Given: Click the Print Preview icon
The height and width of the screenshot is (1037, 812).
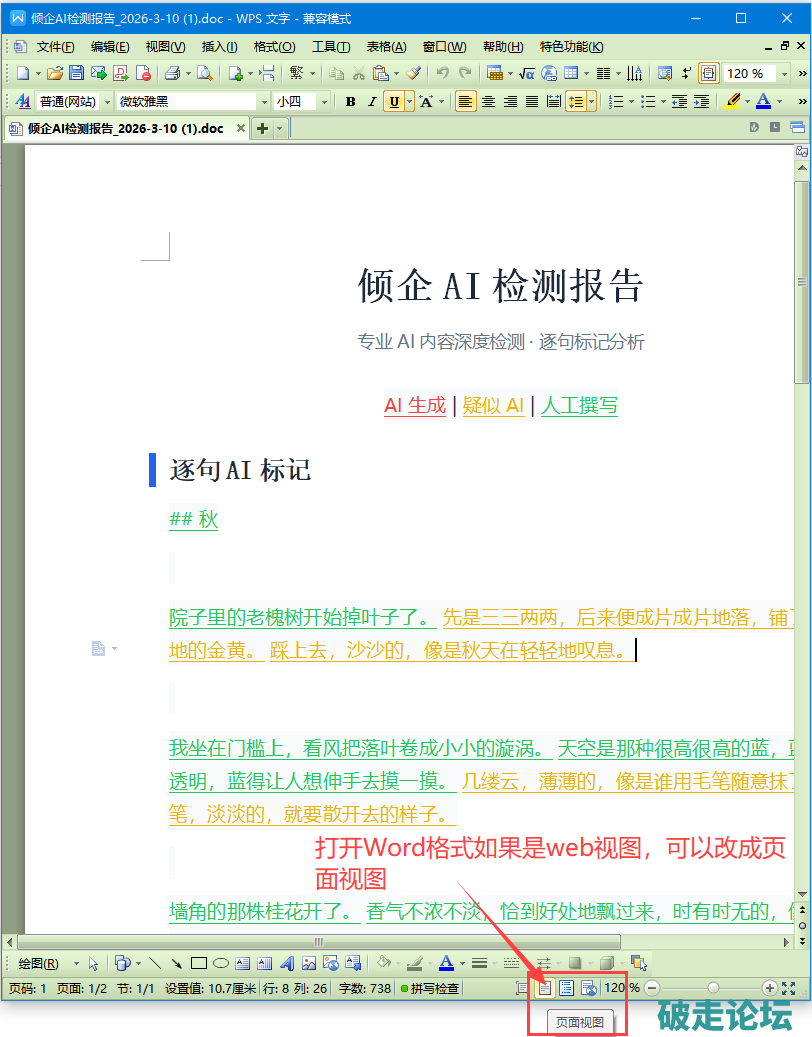Looking at the screenshot, I should (x=204, y=73).
